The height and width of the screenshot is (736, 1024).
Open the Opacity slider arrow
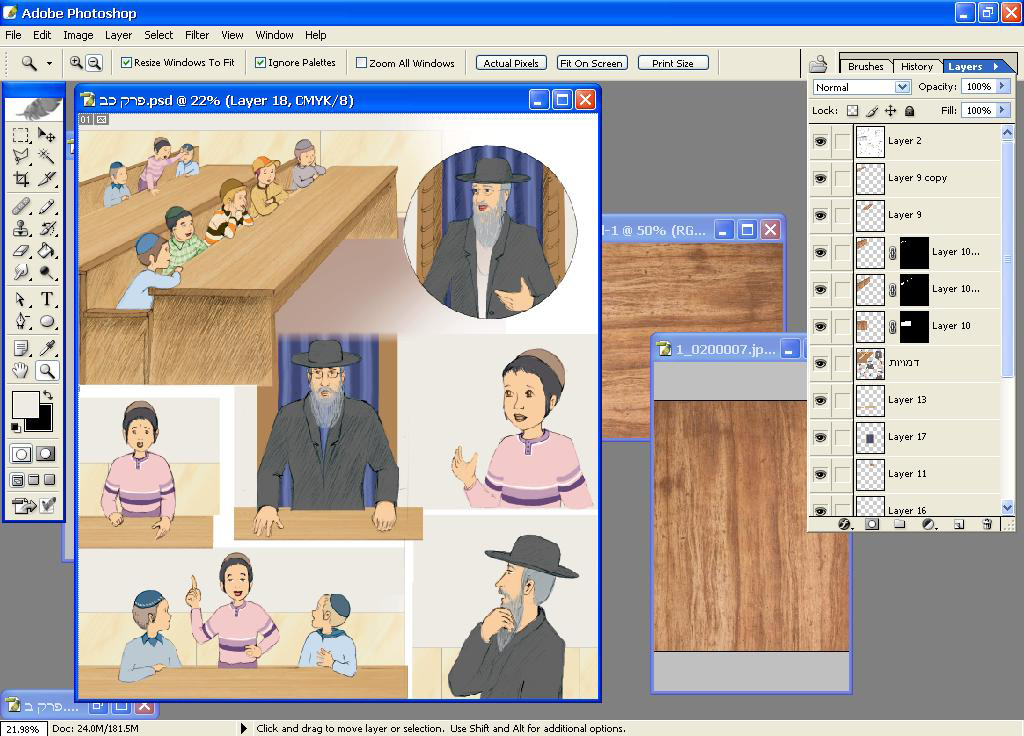(x=1002, y=86)
